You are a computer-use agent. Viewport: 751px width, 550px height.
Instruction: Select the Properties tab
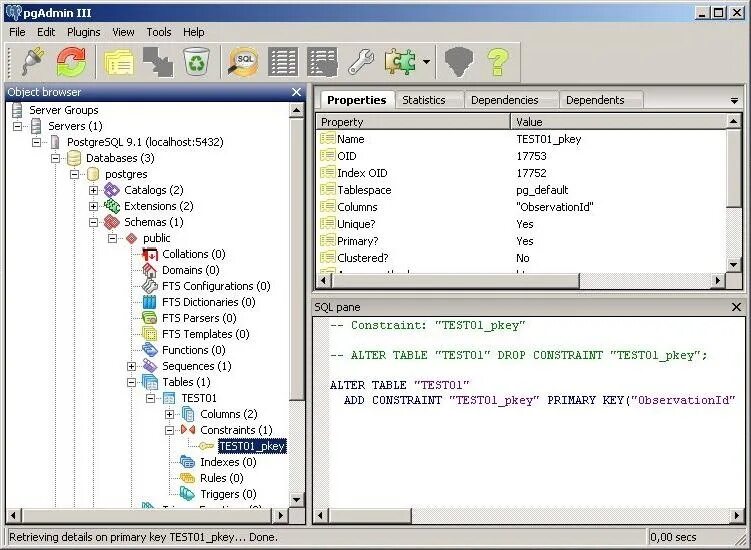pos(357,100)
